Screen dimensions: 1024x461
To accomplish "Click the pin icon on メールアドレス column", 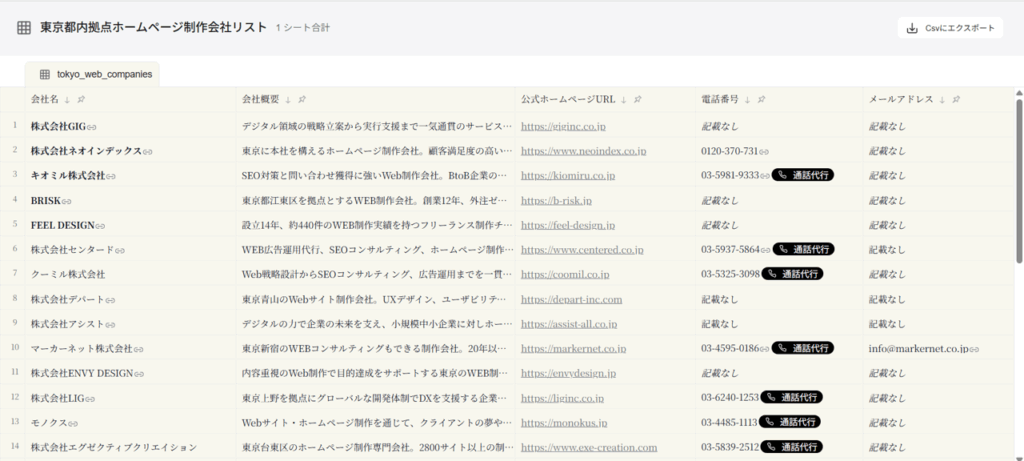I will tap(956, 100).
